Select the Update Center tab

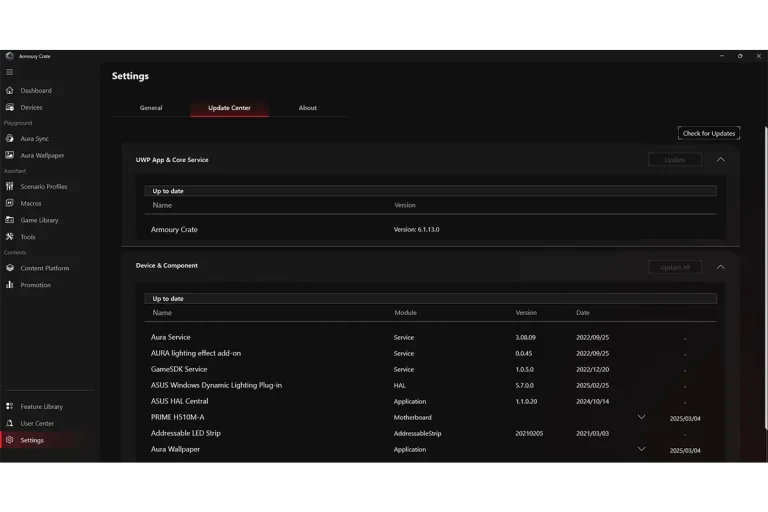tap(229, 108)
